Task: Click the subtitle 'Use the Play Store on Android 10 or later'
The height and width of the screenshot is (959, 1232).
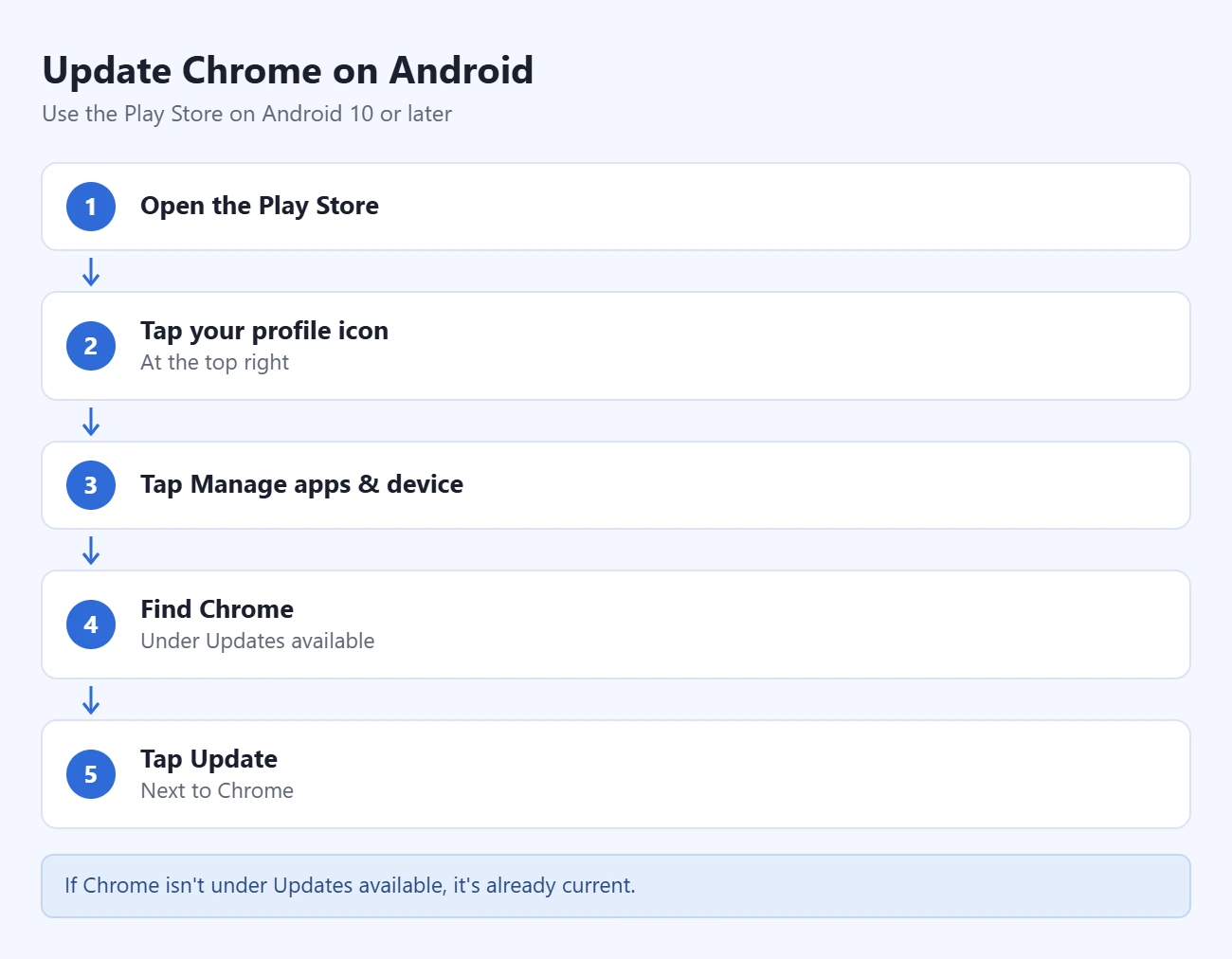Action: (x=247, y=114)
